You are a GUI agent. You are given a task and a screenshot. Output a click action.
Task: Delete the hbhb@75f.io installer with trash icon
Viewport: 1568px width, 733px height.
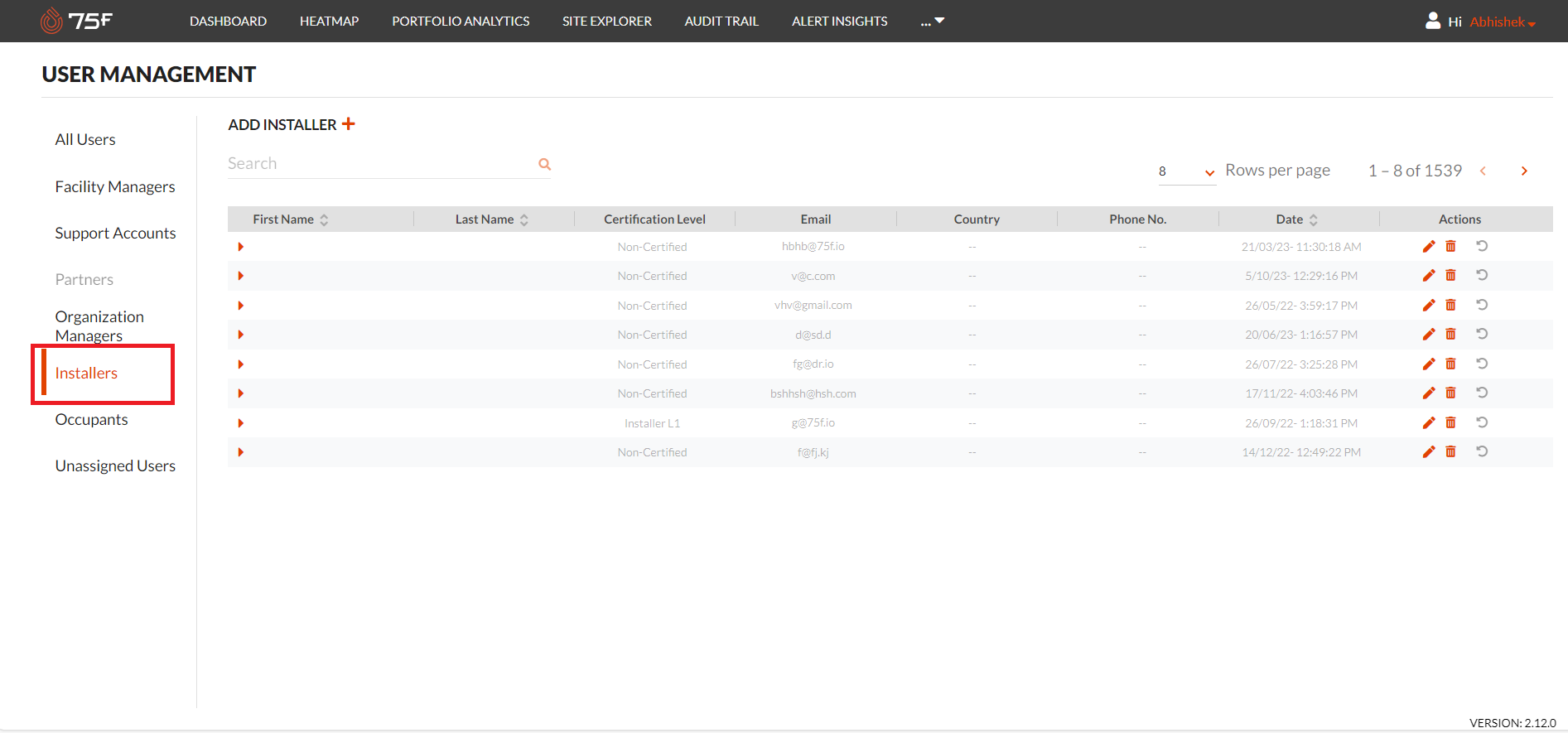[x=1450, y=246]
